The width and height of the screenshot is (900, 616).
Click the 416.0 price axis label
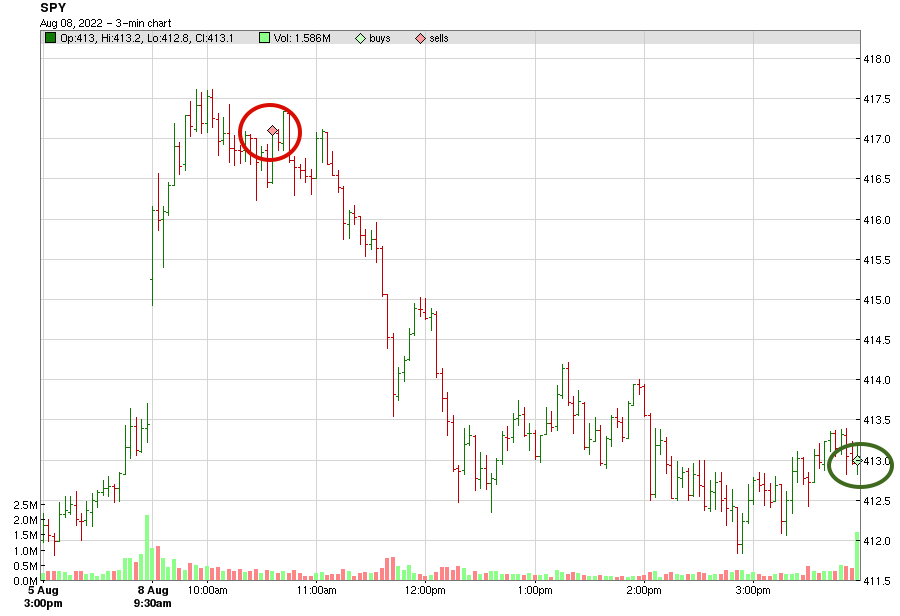877,220
